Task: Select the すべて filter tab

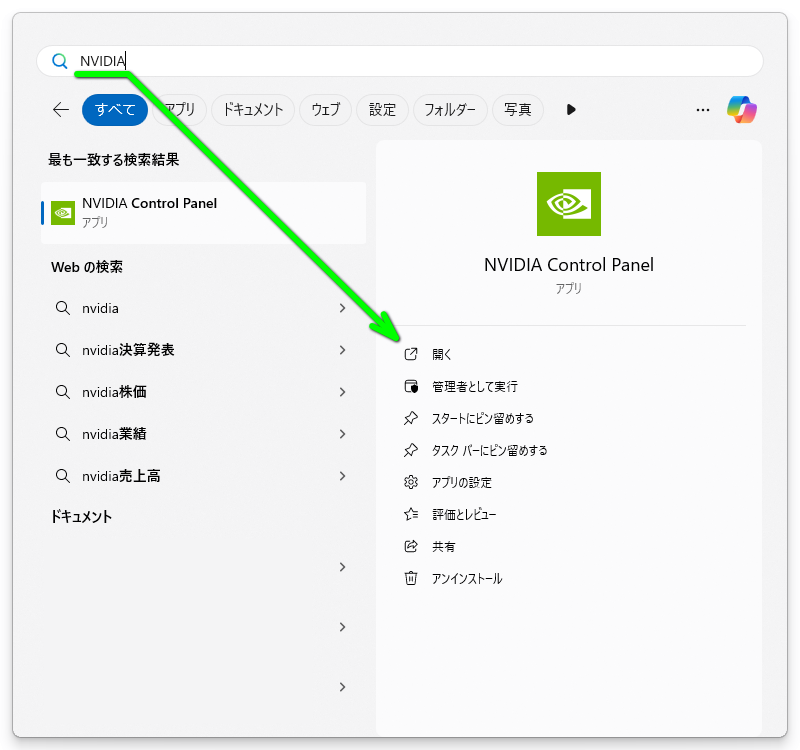Action: coord(115,110)
